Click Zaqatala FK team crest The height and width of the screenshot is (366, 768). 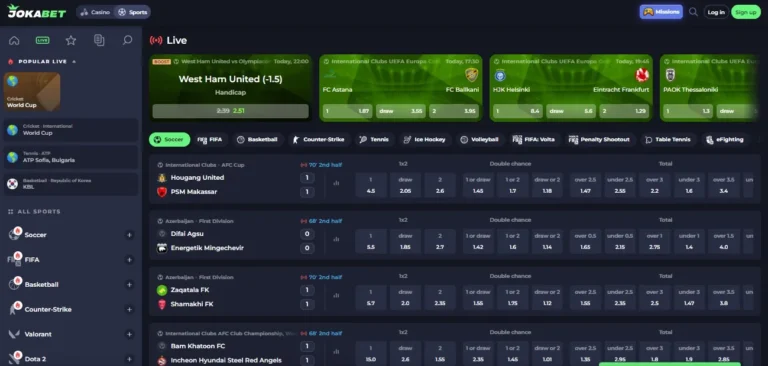[x=162, y=290]
